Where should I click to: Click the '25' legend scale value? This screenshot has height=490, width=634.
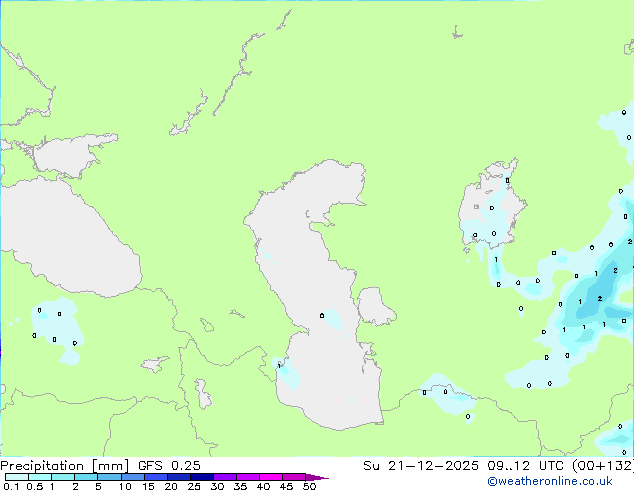[194, 486]
